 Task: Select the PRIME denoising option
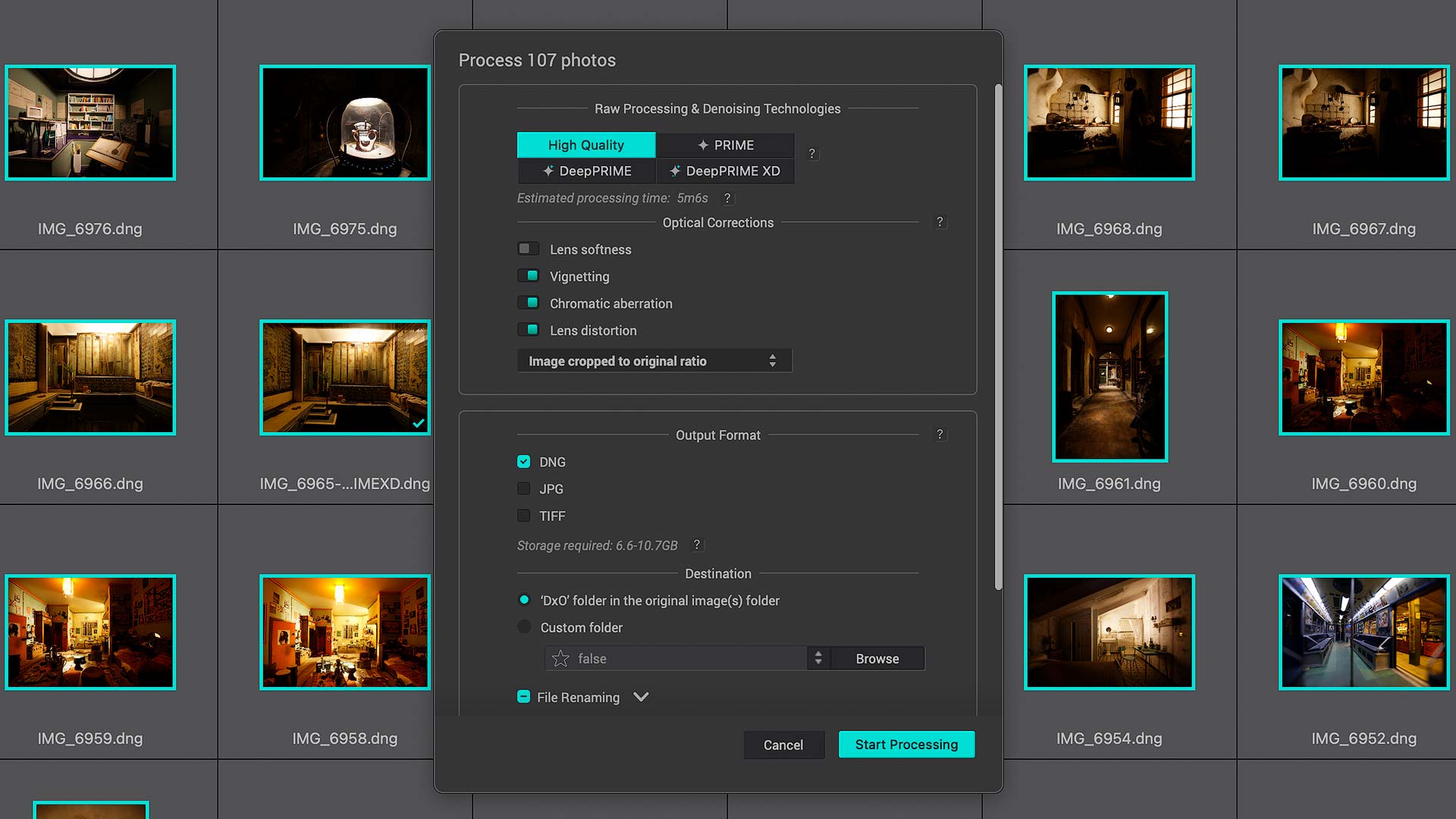(x=724, y=145)
